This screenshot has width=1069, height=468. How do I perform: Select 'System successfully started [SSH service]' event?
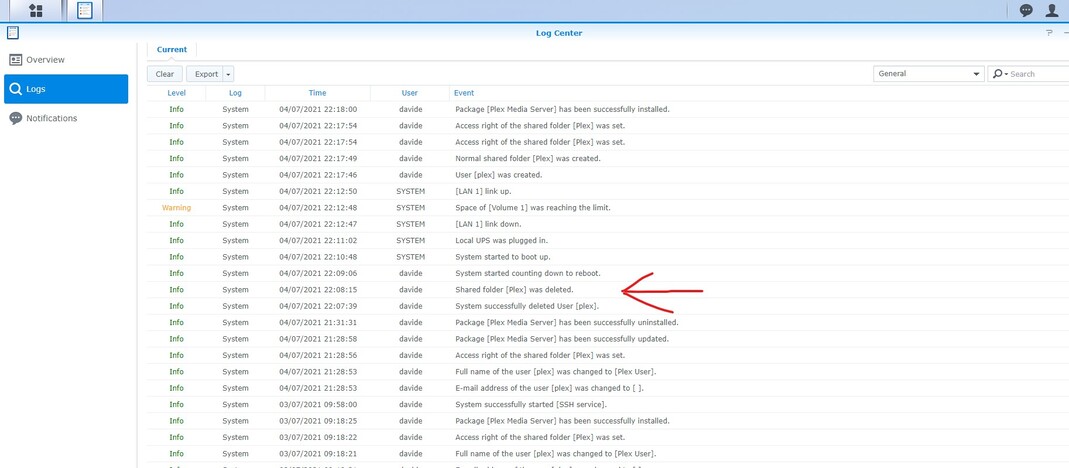530,404
